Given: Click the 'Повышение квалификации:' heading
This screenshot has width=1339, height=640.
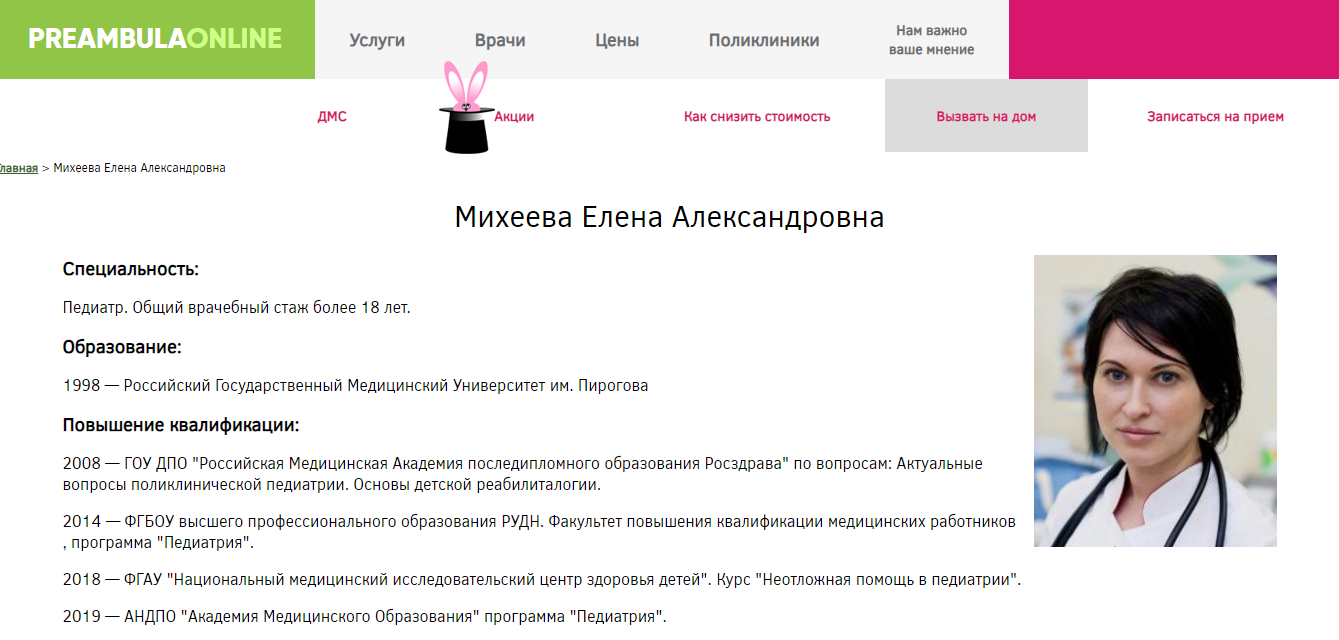Looking at the screenshot, I should (181, 425).
